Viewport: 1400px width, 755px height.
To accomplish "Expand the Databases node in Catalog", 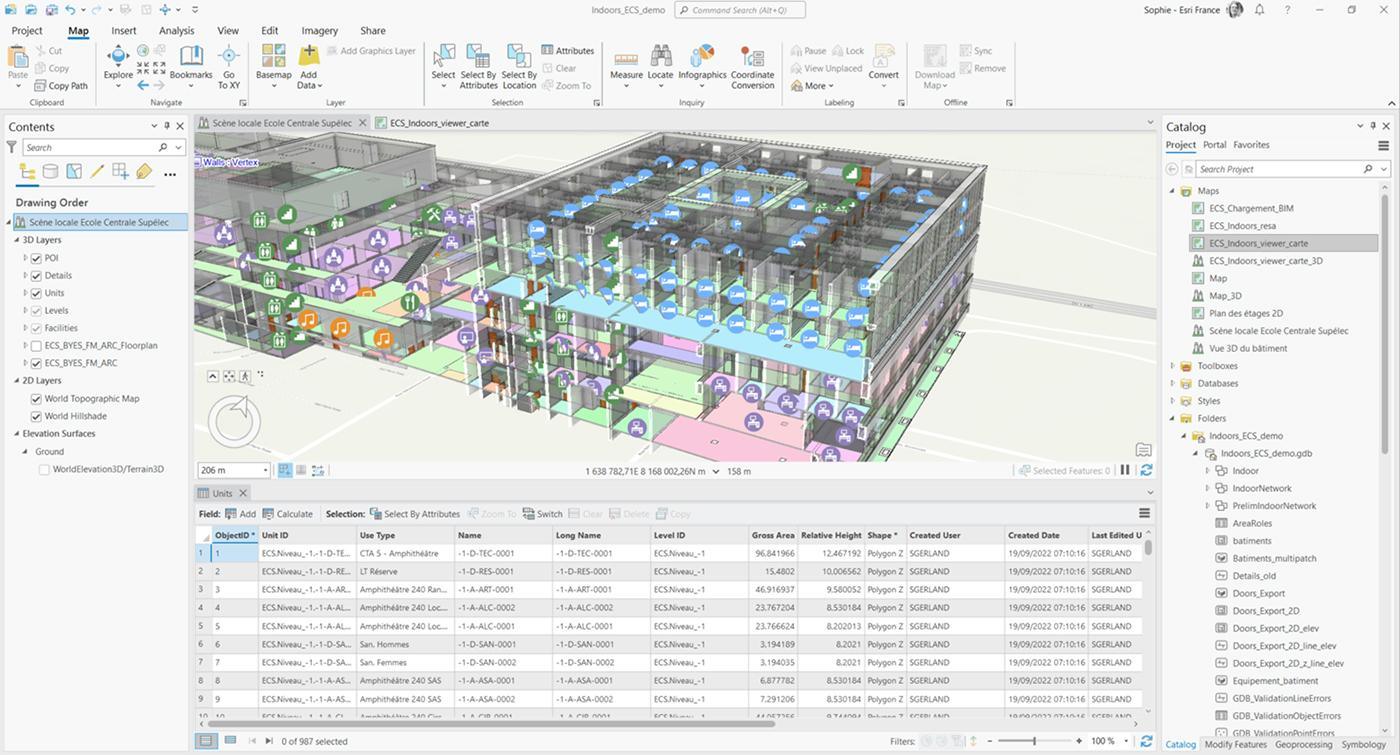I will click(x=1173, y=383).
